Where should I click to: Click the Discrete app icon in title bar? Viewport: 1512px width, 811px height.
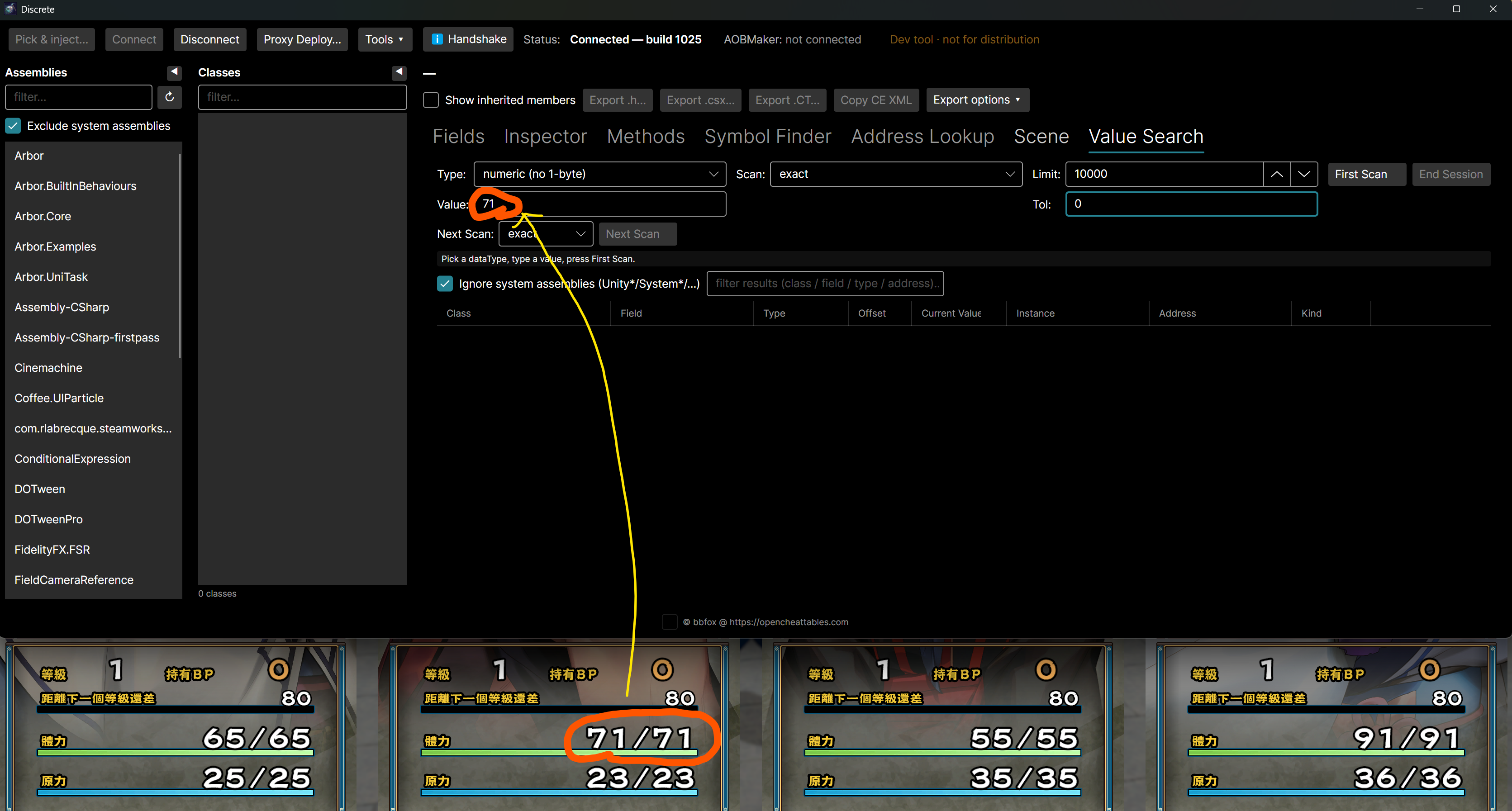coord(10,9)
